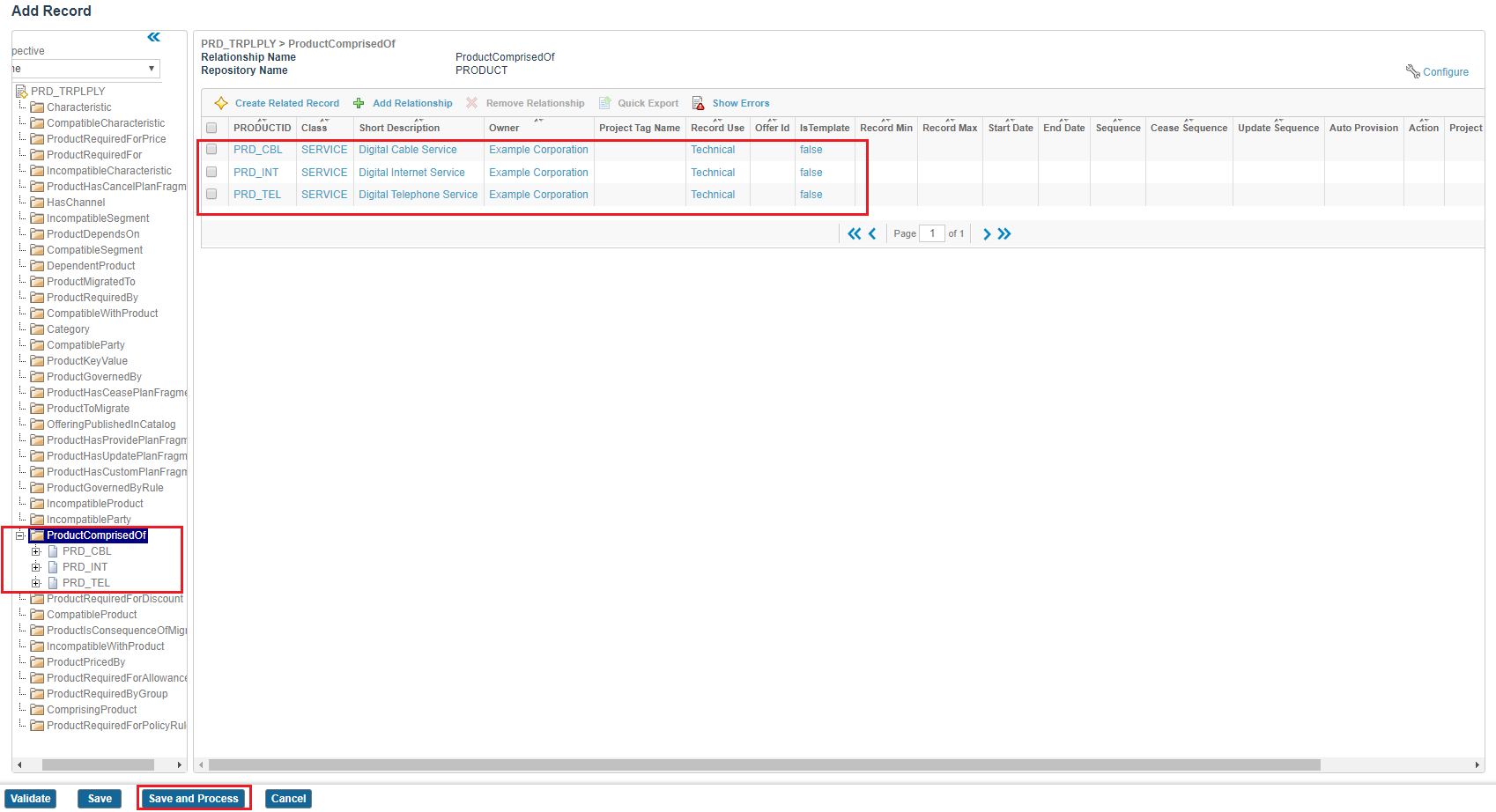Click the Validate button
1496x812 pixels.
pyautogui.click(x=31, y=799)
